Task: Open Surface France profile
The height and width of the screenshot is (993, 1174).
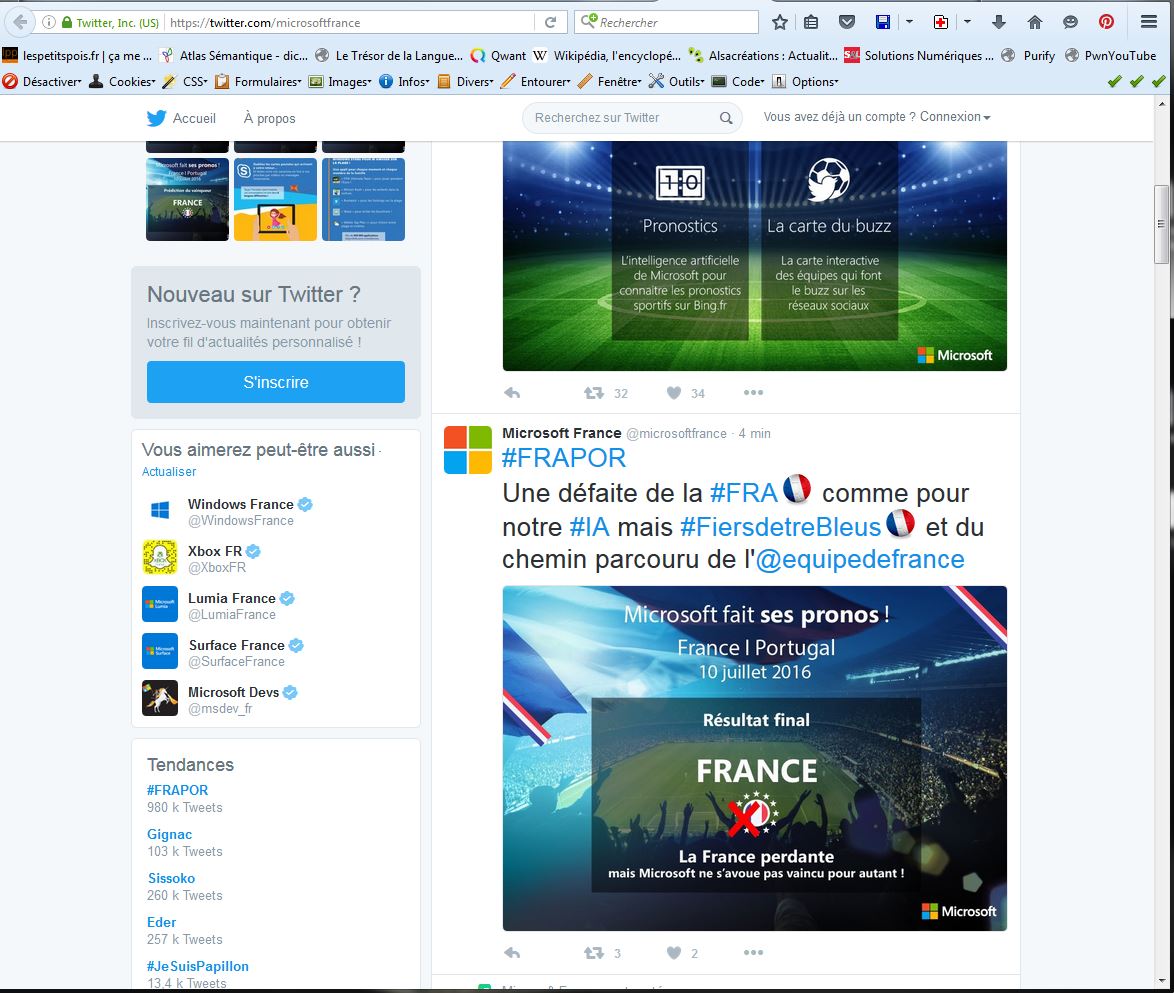Action: point(237,645)
